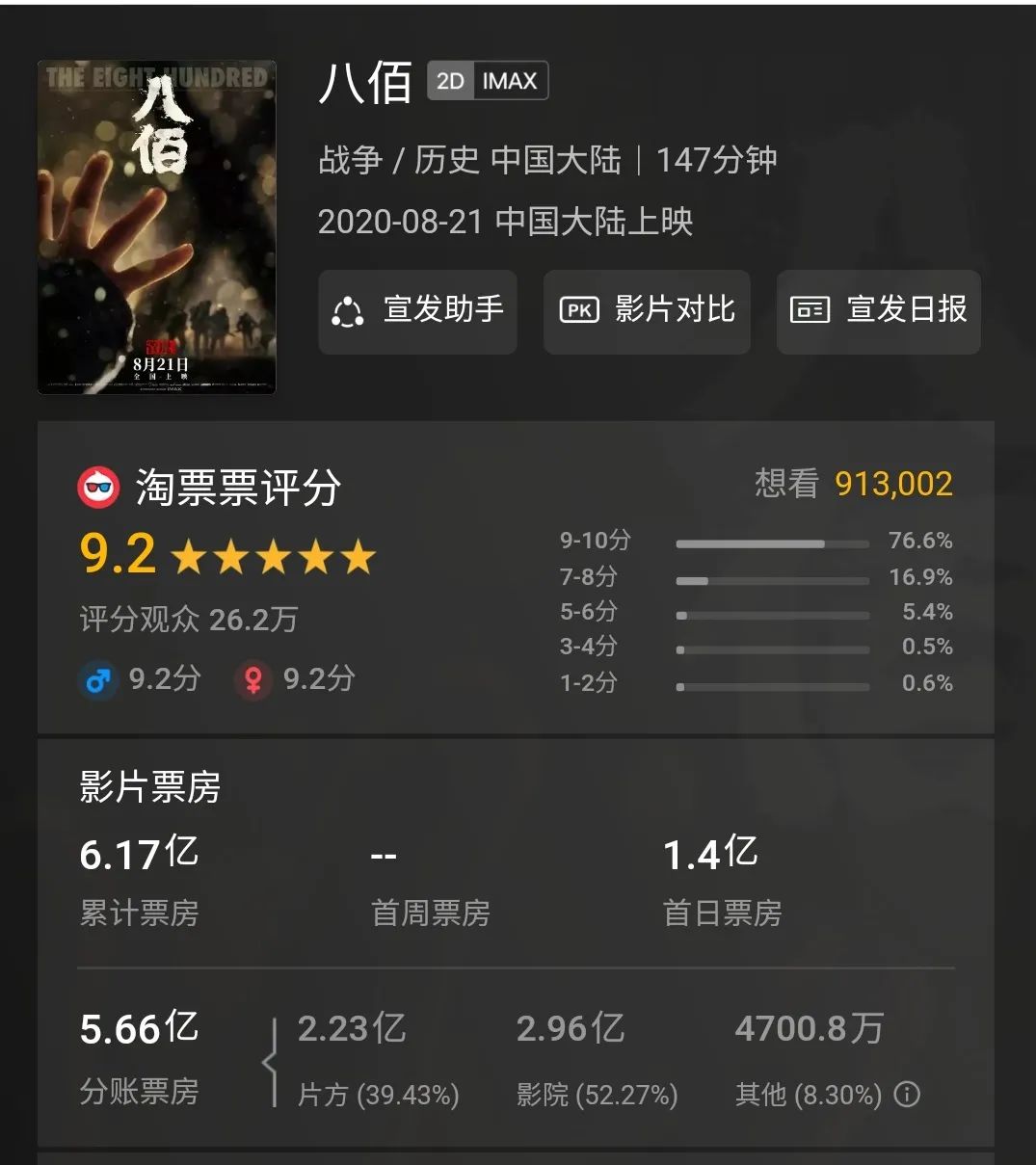Tap the PK icon for 影片对比
Screen dimensions: 1036x1165
(x=579, y=310)
